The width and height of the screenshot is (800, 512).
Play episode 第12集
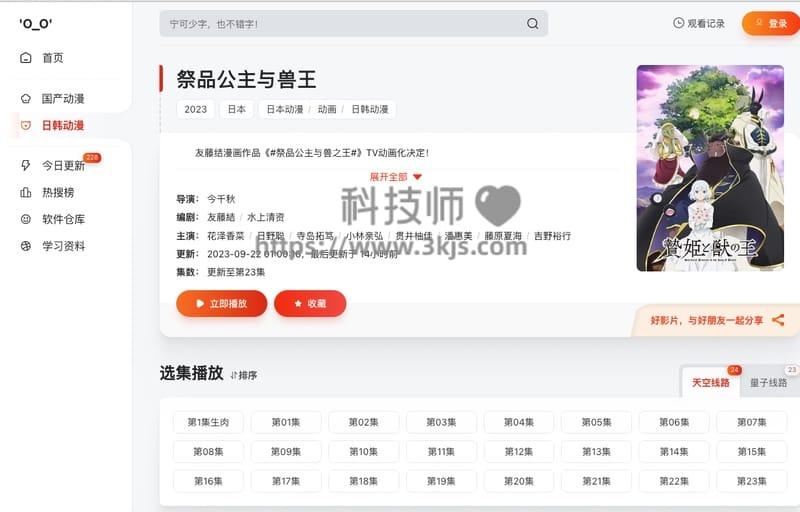coord(519,452)
